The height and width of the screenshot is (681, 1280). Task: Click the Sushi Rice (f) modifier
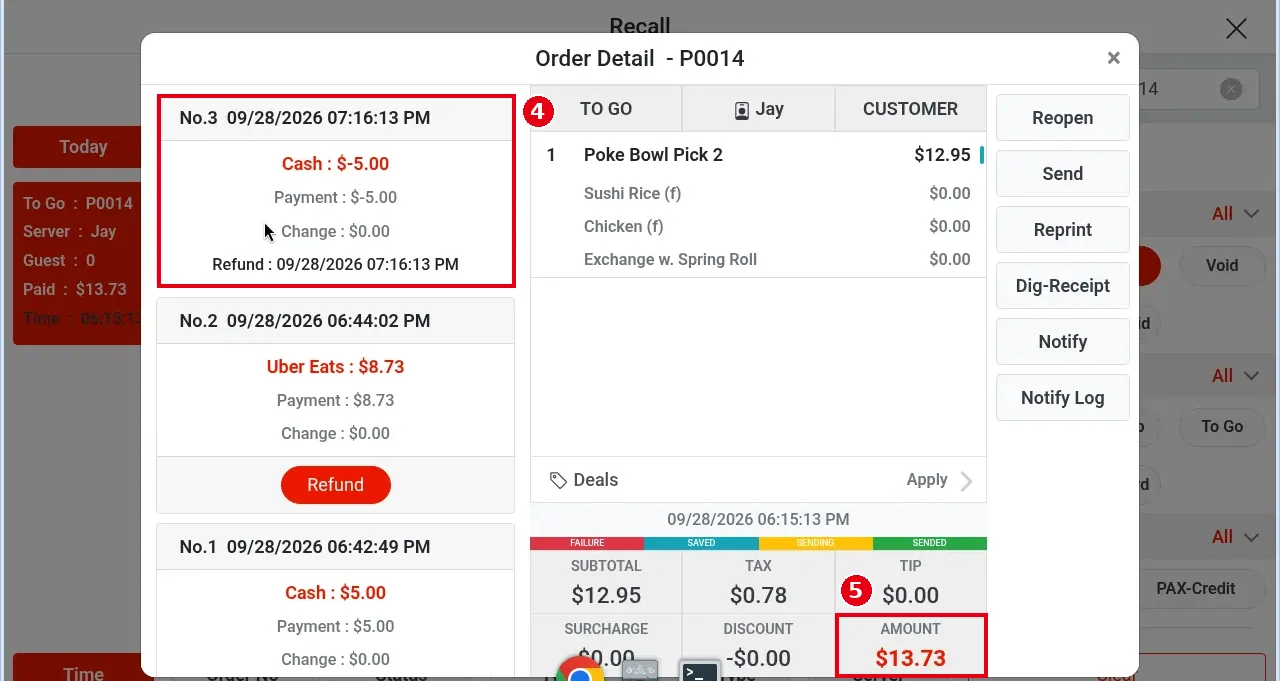(632, 194)
